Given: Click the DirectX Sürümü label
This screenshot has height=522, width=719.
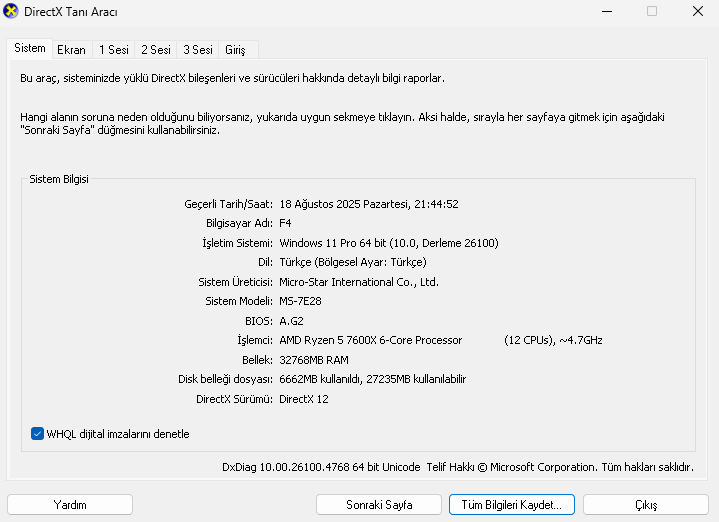Looking at the screenshot, I should coord(234,399).
